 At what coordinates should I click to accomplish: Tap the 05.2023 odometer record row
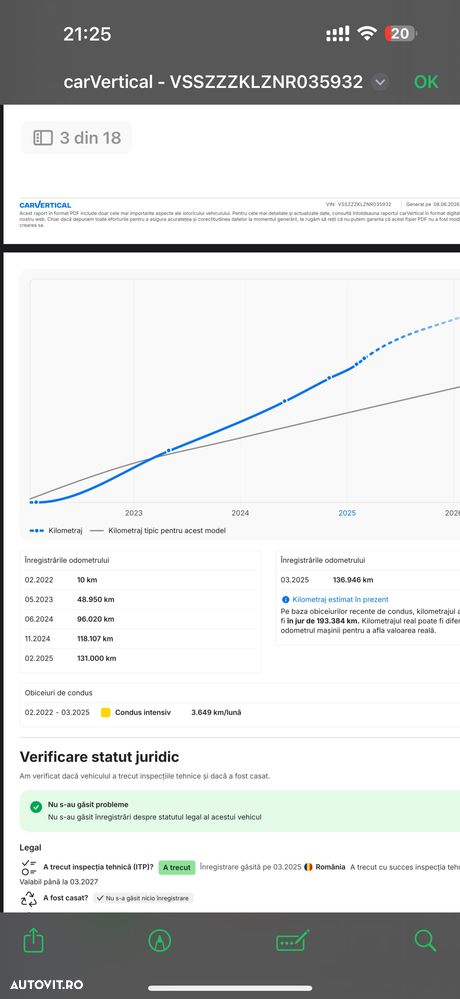(x=140, y=600)
